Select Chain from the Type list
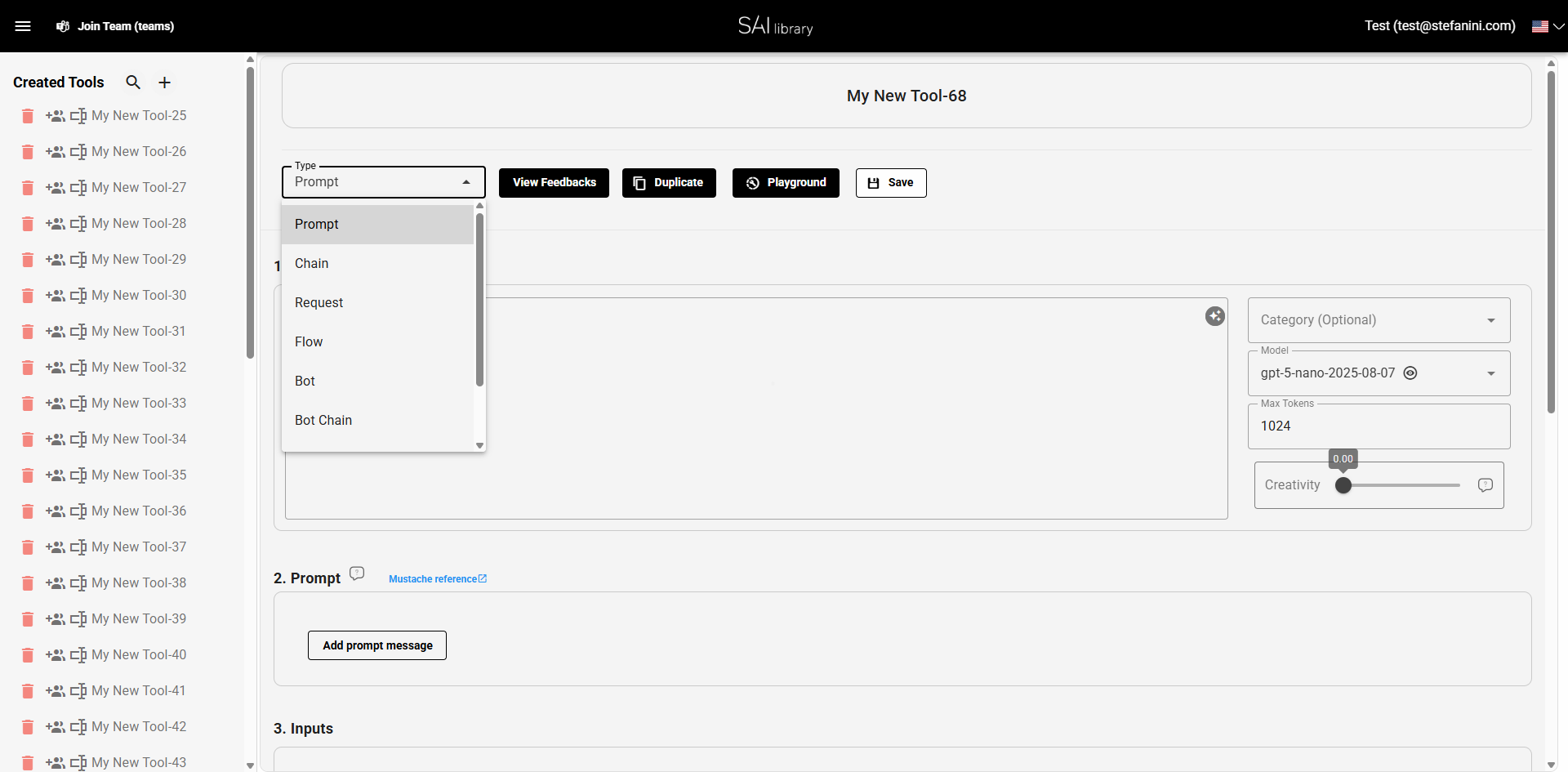Screen dimensions: 1568x772 pyautogui.click(x=312, y=263)
